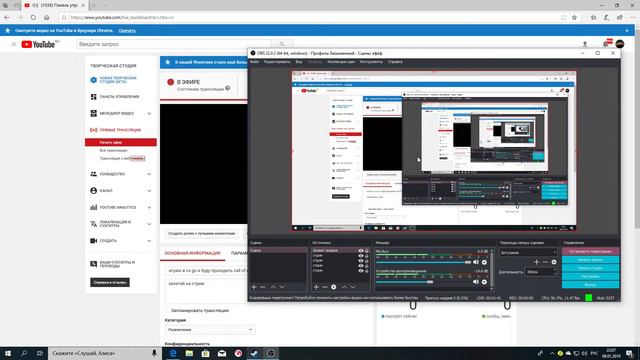Image resolution: width=640 pixels, height=360 pixels.
Task: Open the OBS Edit menu
Action: tap(277, 62)
